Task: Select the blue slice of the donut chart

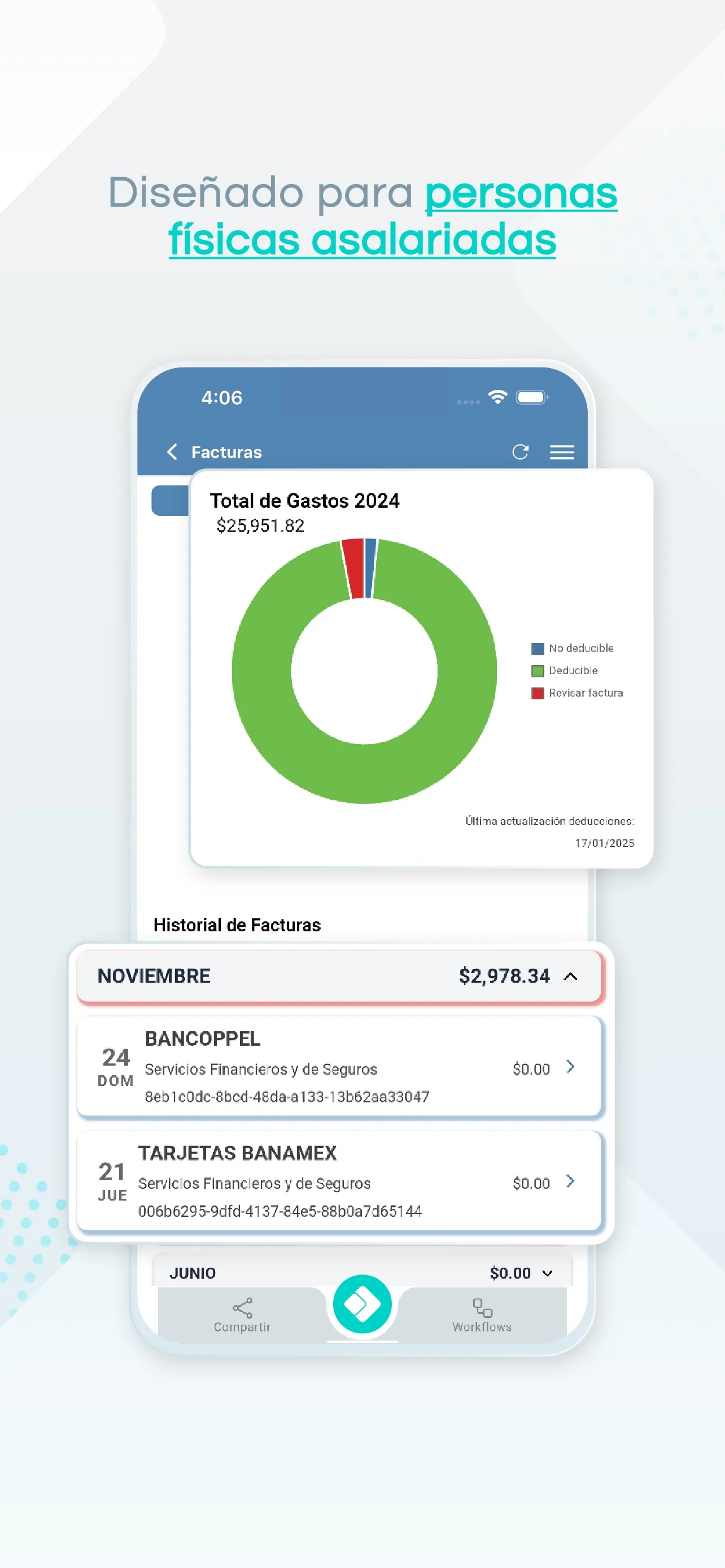Action: pos(370,568)
